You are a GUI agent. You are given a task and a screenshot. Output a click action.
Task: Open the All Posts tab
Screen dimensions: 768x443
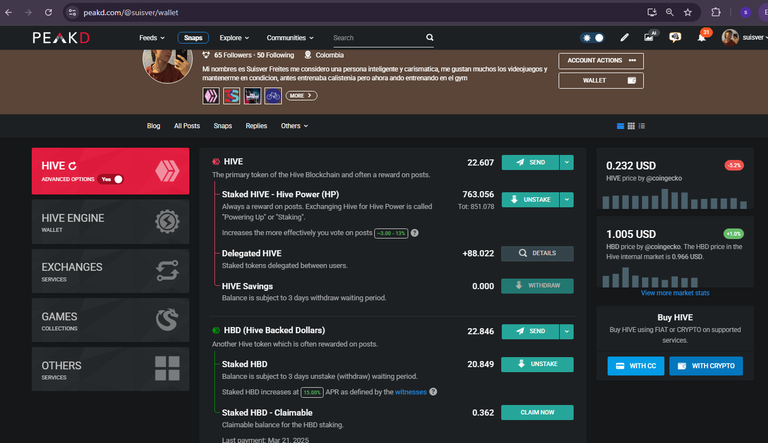pos(187,126)
